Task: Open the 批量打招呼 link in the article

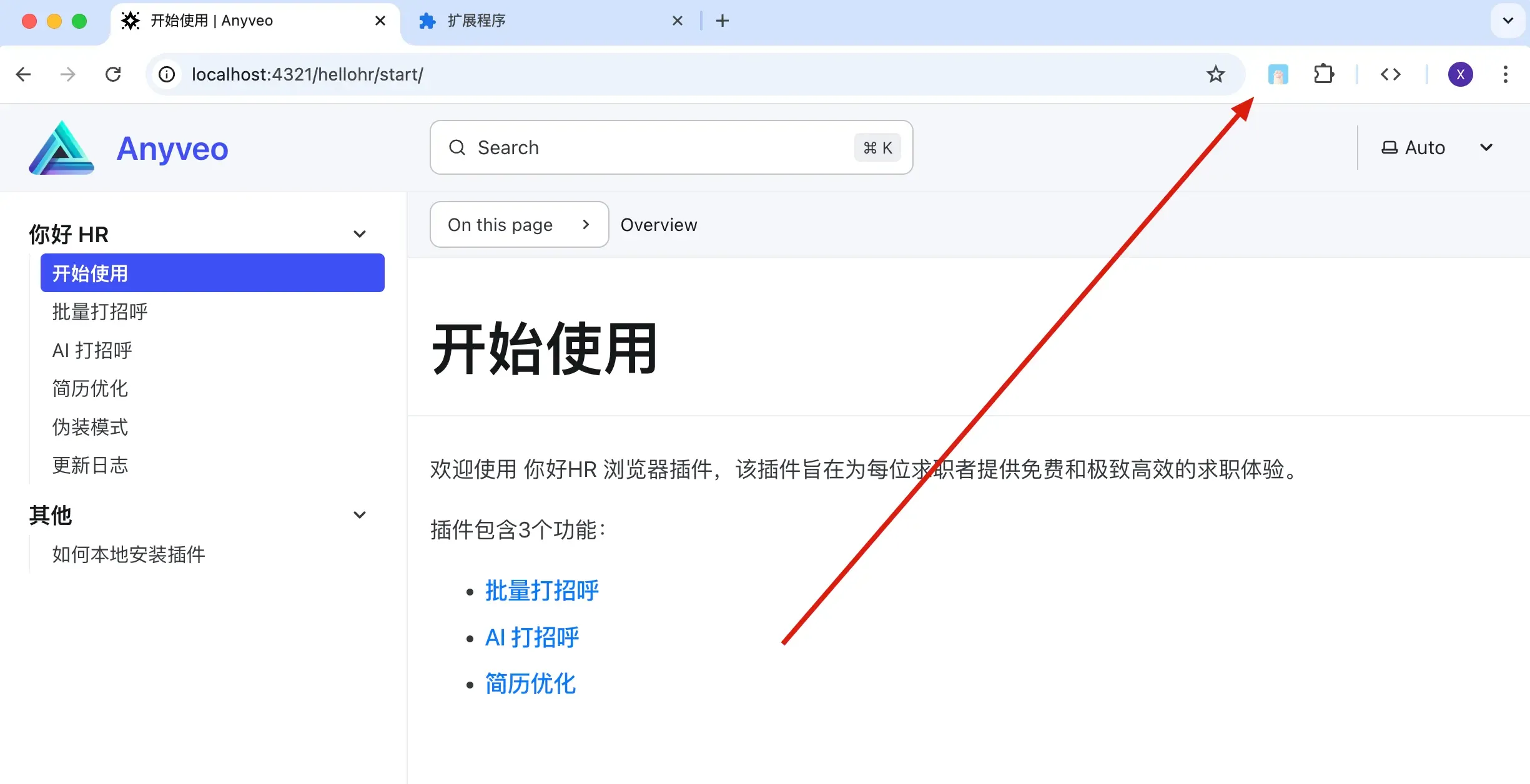Action: point(541,590)
